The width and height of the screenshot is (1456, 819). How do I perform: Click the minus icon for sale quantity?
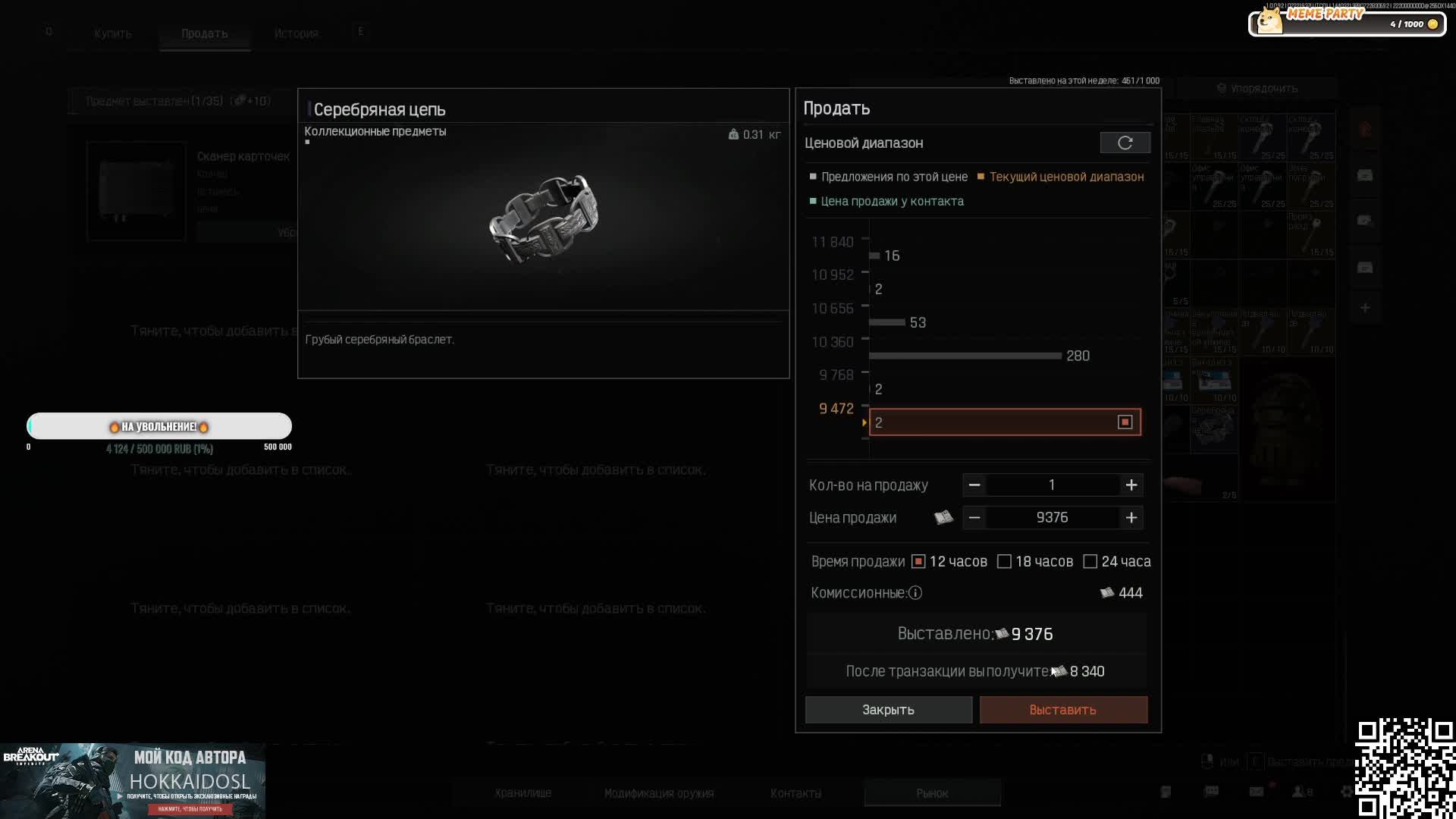click(974, 485)
